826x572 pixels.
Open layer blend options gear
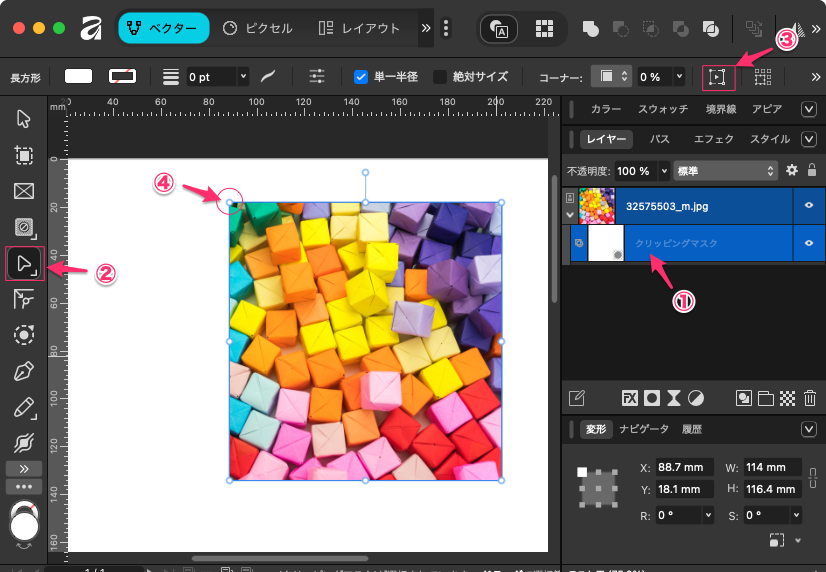[792, 171]
